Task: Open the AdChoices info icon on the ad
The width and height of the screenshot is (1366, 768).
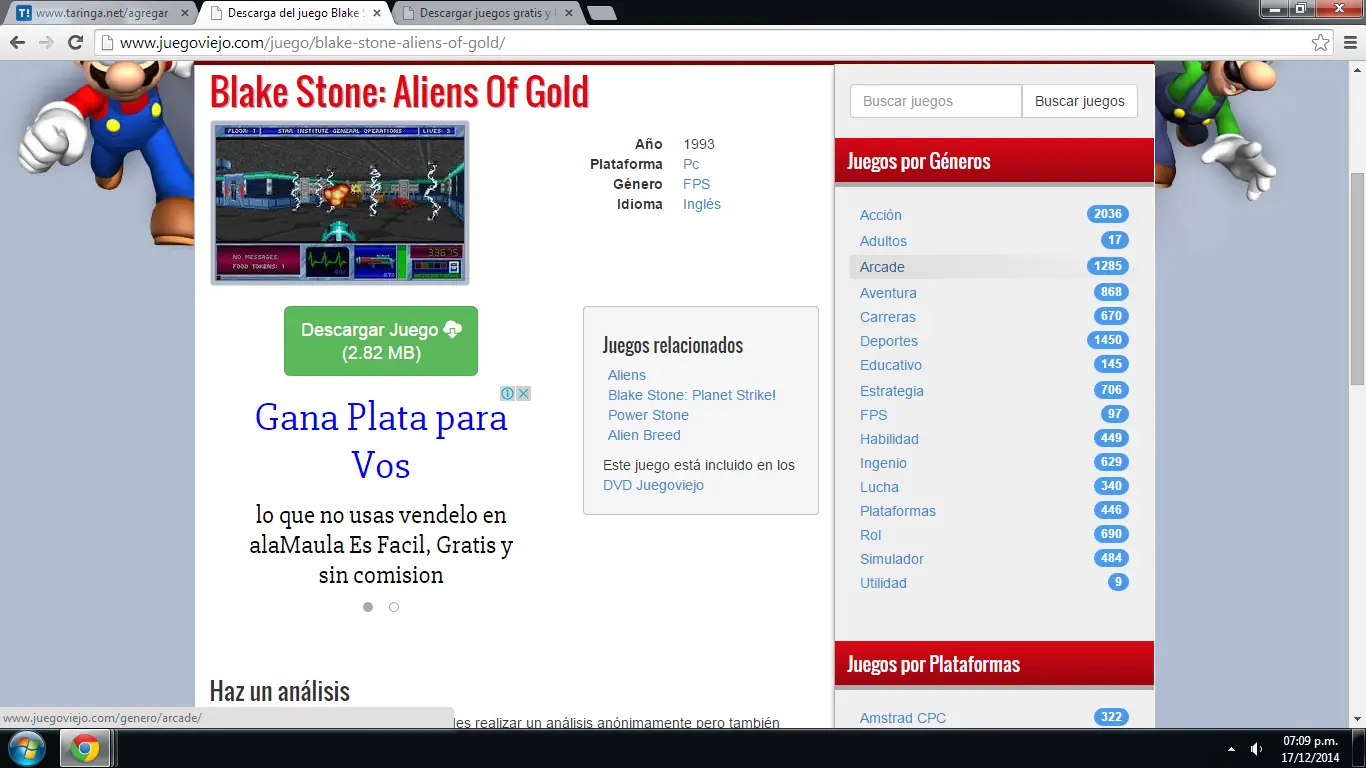Action: (507, 393)
